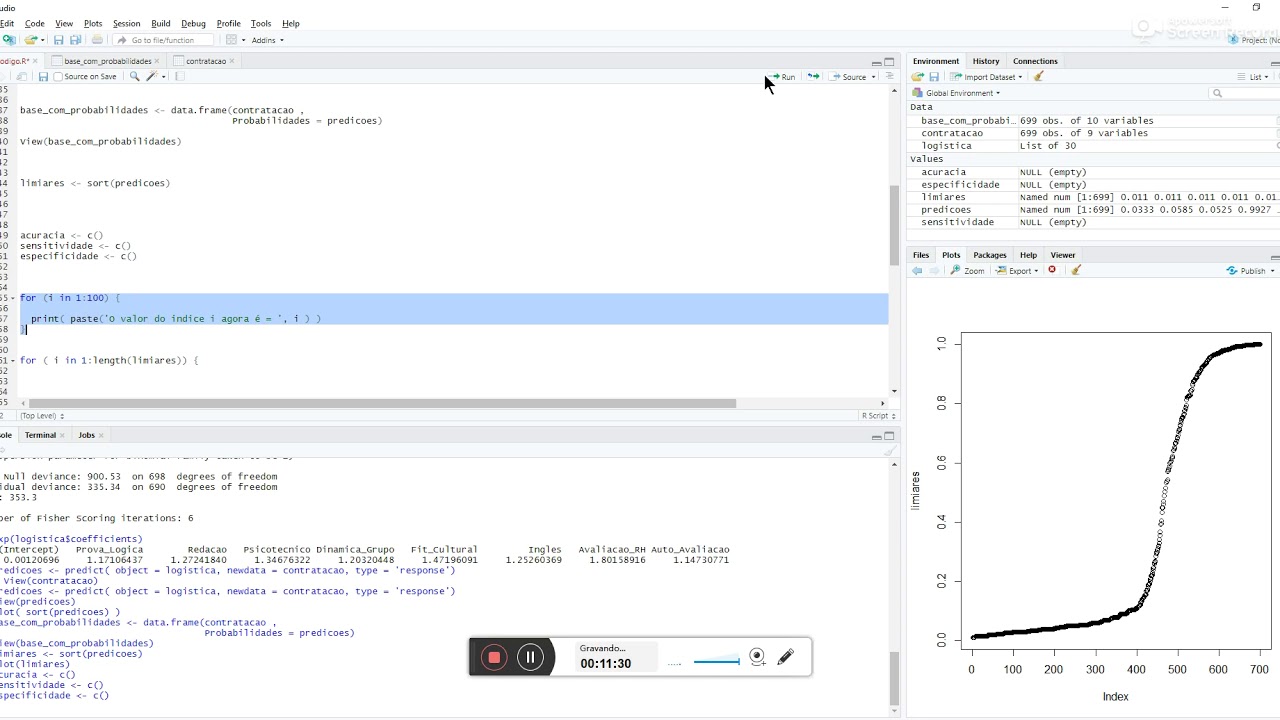The height and width of the screenshot is (720, 1280).
Task: Open the Global Environment selector
Action: point(956,93)
